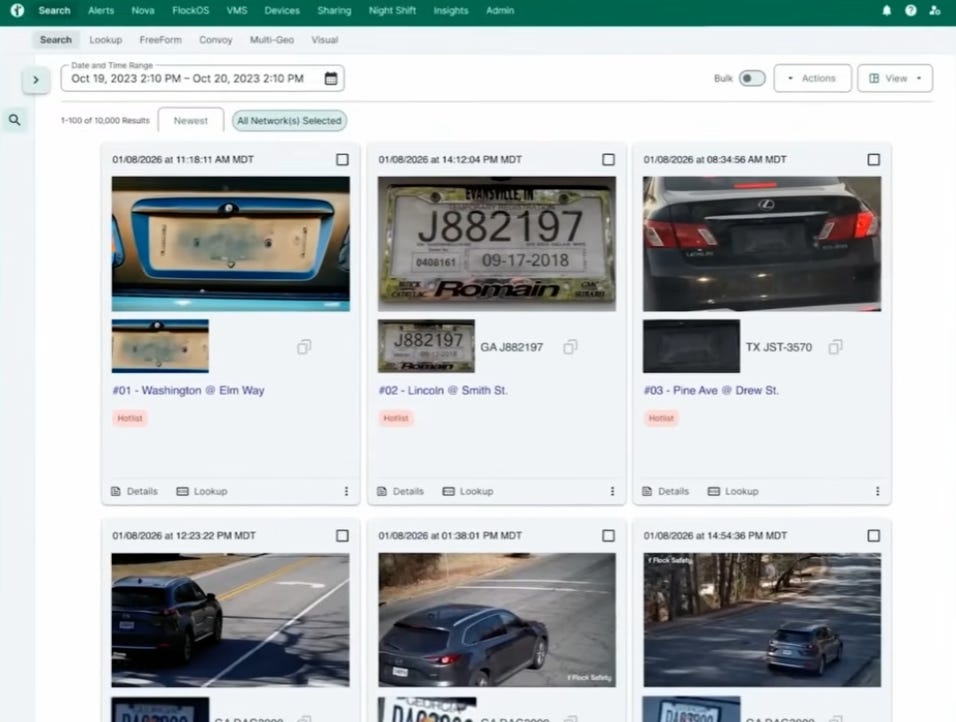Open more options on Pine Ave @ Drew St. card
This screenshot has height=722, width=956.
[877, 491]
